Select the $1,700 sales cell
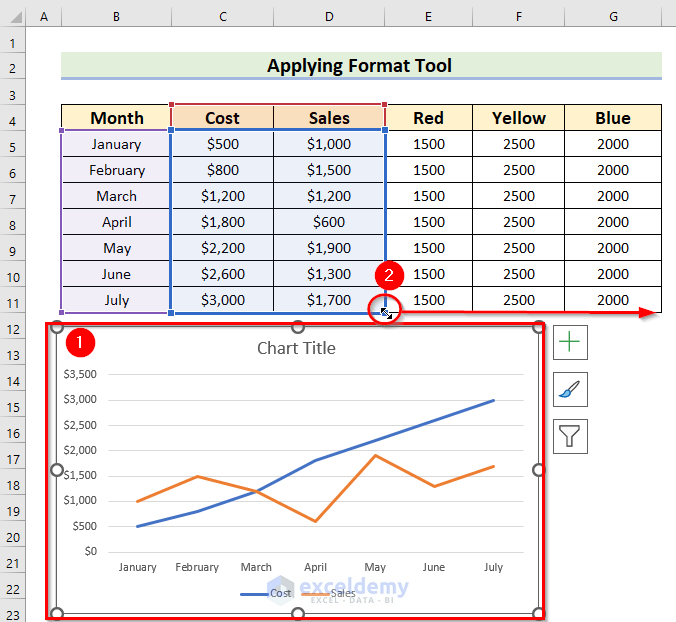Viewport: 676px width, 622px height. coord(329,300)
